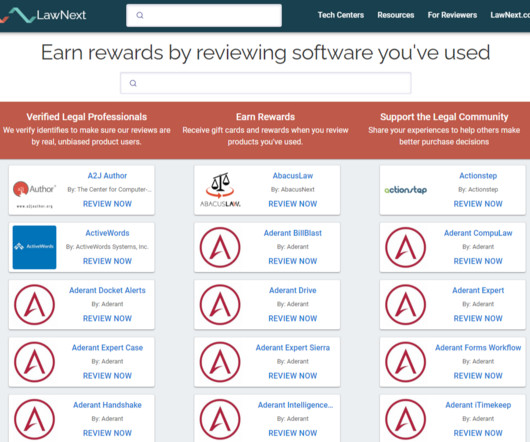The width and height of the screenshot is (530, 442).
Task: Focus the software search field below headline
Action: pyautogui.click(x=266, y=83)
